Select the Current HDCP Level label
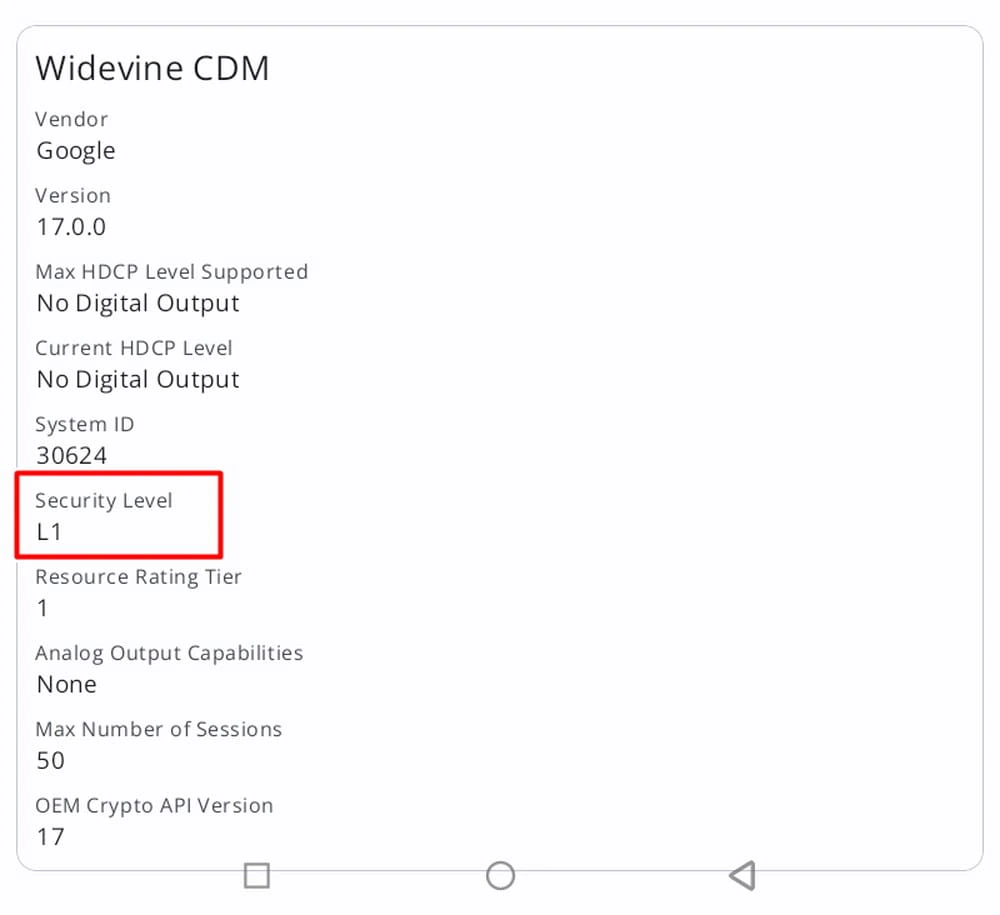The image size is (1000, 915). click(x=134, y=348)
